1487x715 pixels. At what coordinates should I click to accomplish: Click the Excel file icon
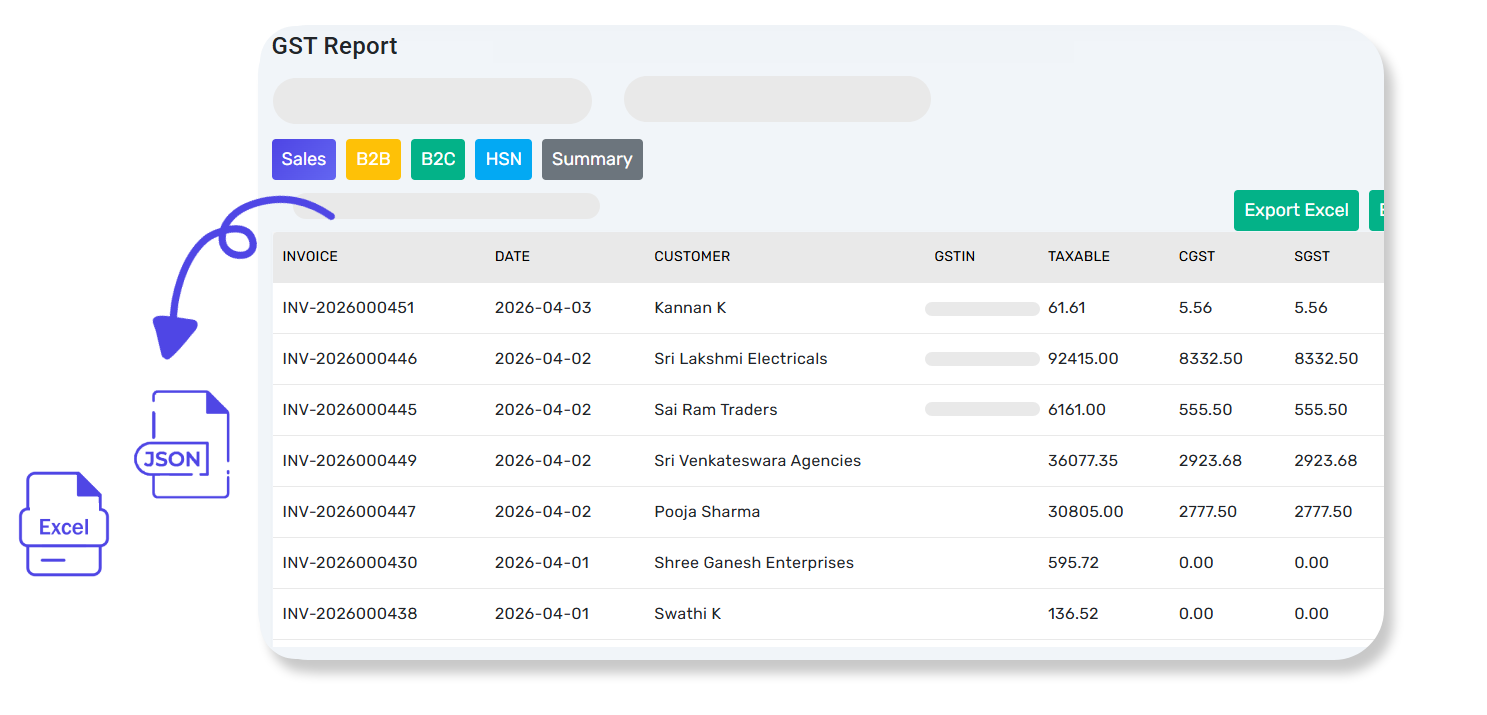[64, 524]
